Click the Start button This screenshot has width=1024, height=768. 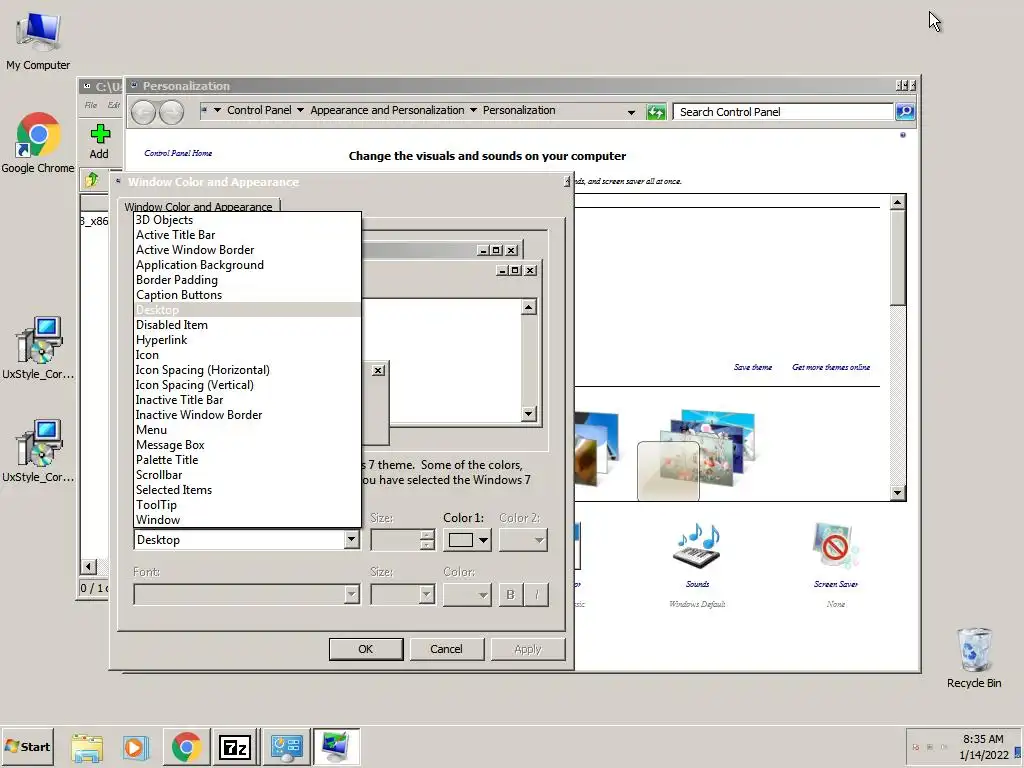pos(27,746)
